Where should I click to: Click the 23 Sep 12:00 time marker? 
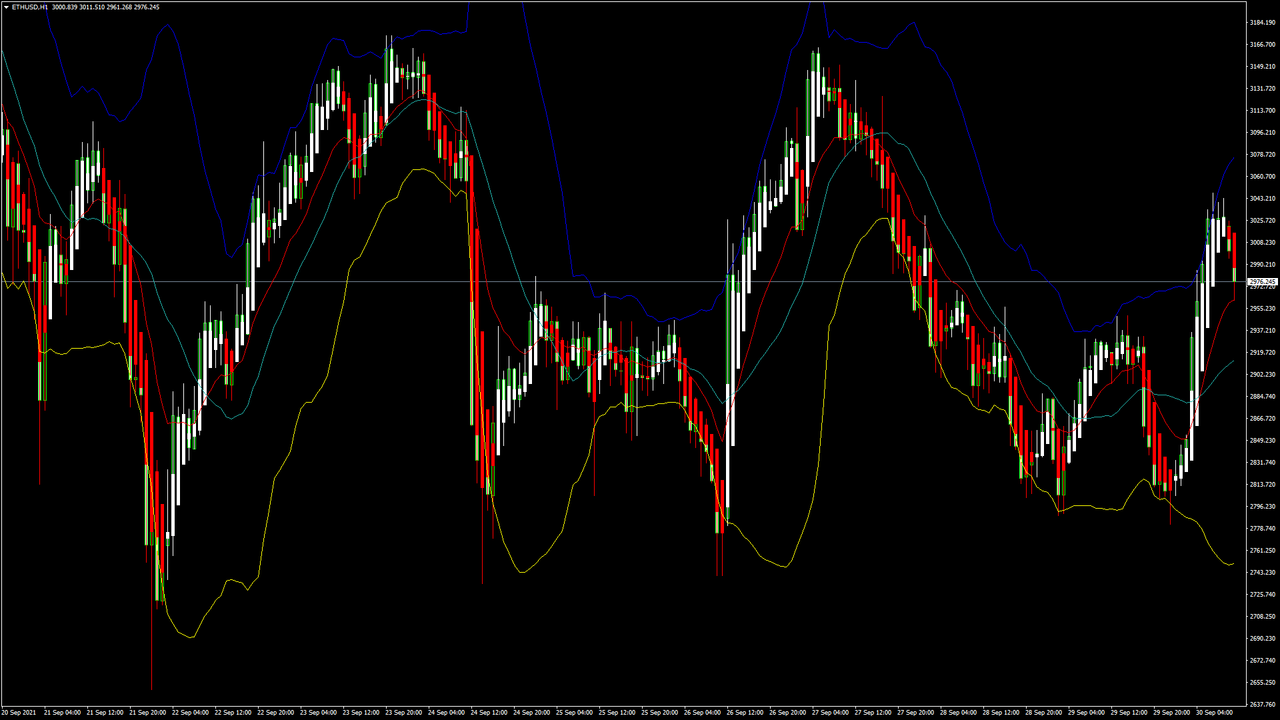point(360,713)
